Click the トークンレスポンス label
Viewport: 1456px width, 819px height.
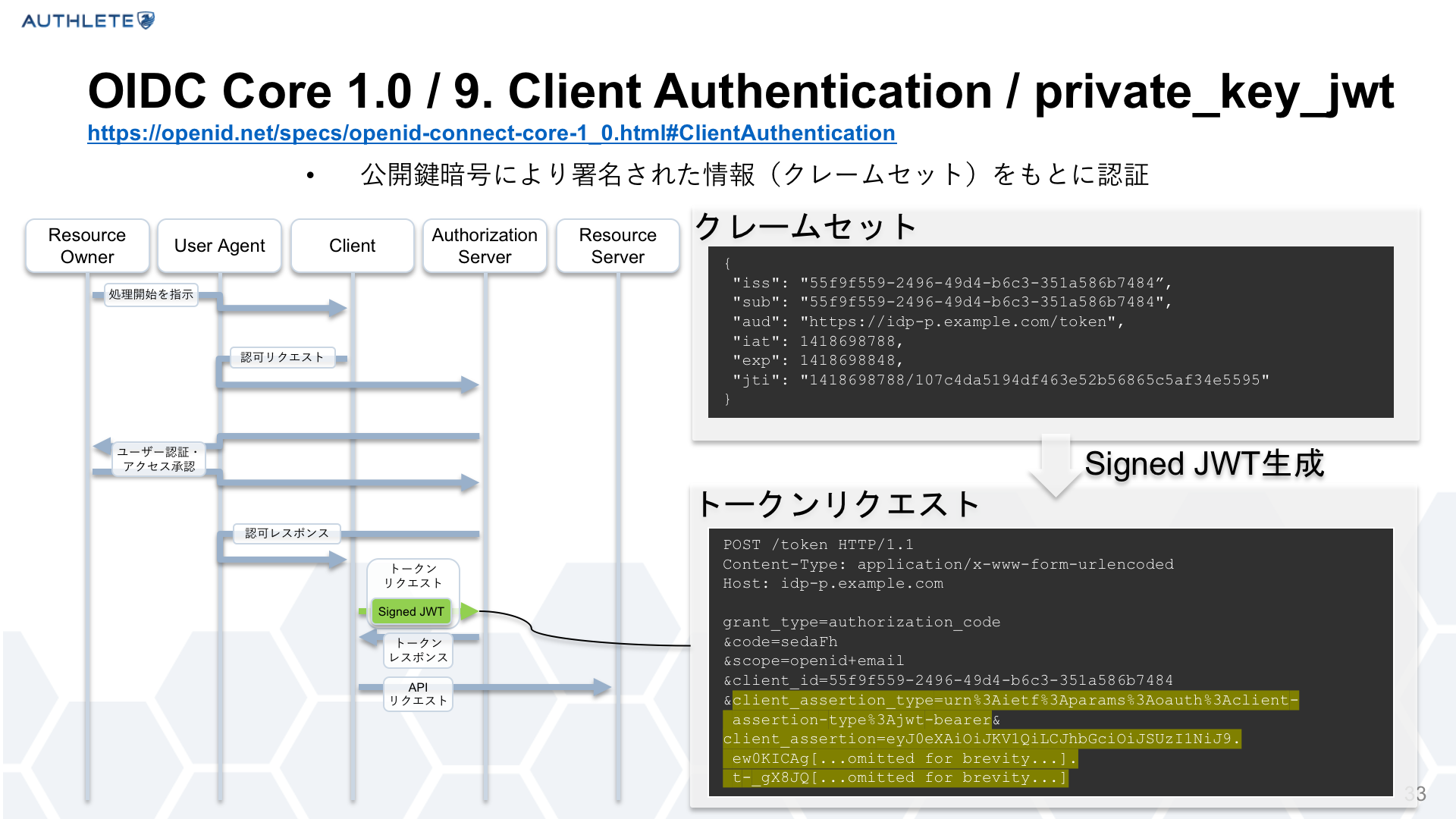click(419, 650)
